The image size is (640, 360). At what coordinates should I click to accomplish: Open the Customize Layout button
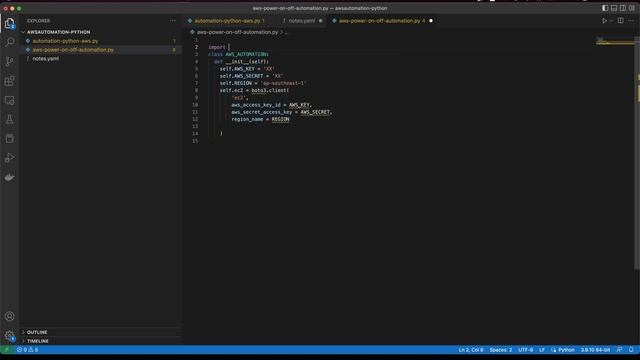[632, 8]
